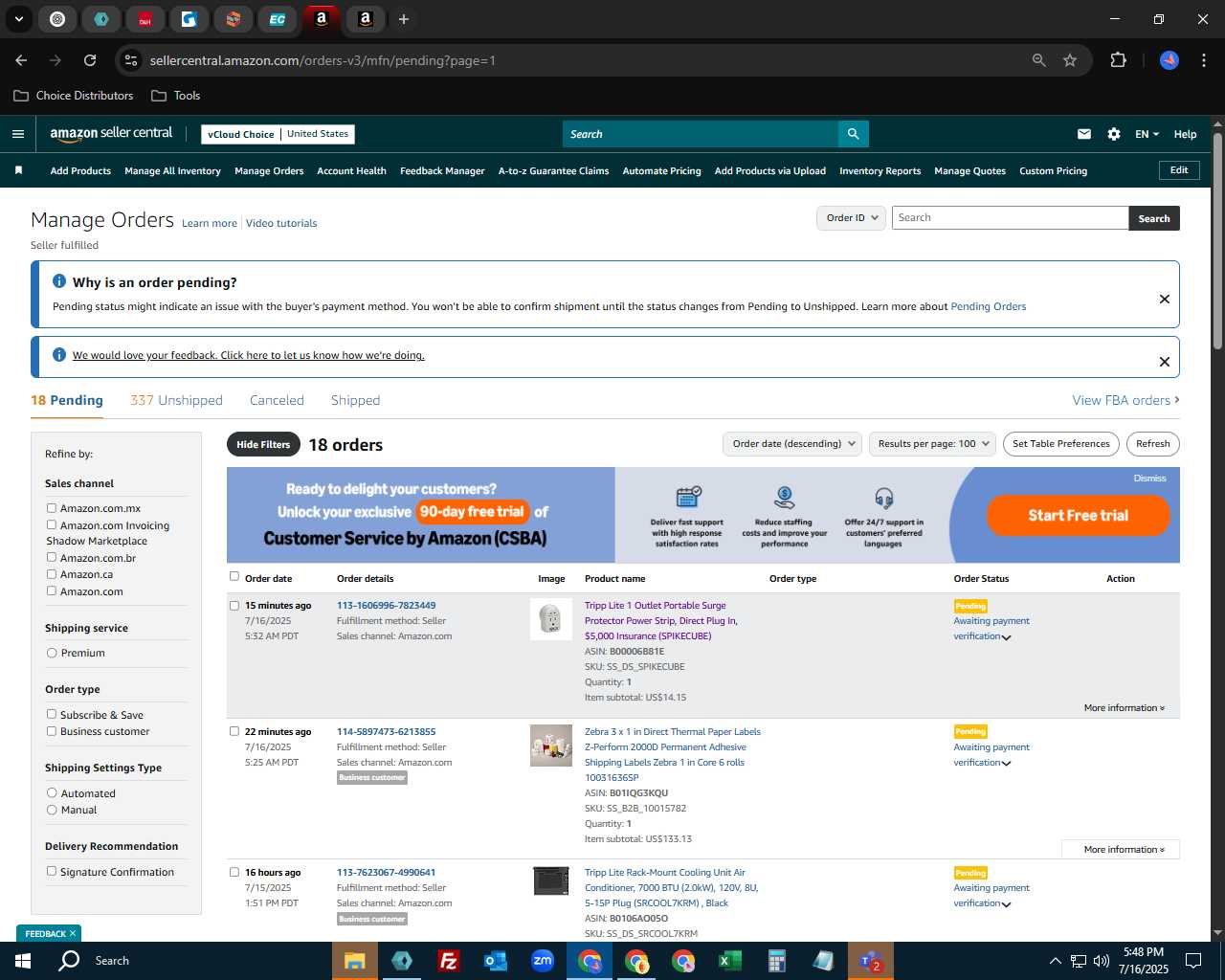Open the View FBA orders link

pyautogui.click(x=1125, y=400)
